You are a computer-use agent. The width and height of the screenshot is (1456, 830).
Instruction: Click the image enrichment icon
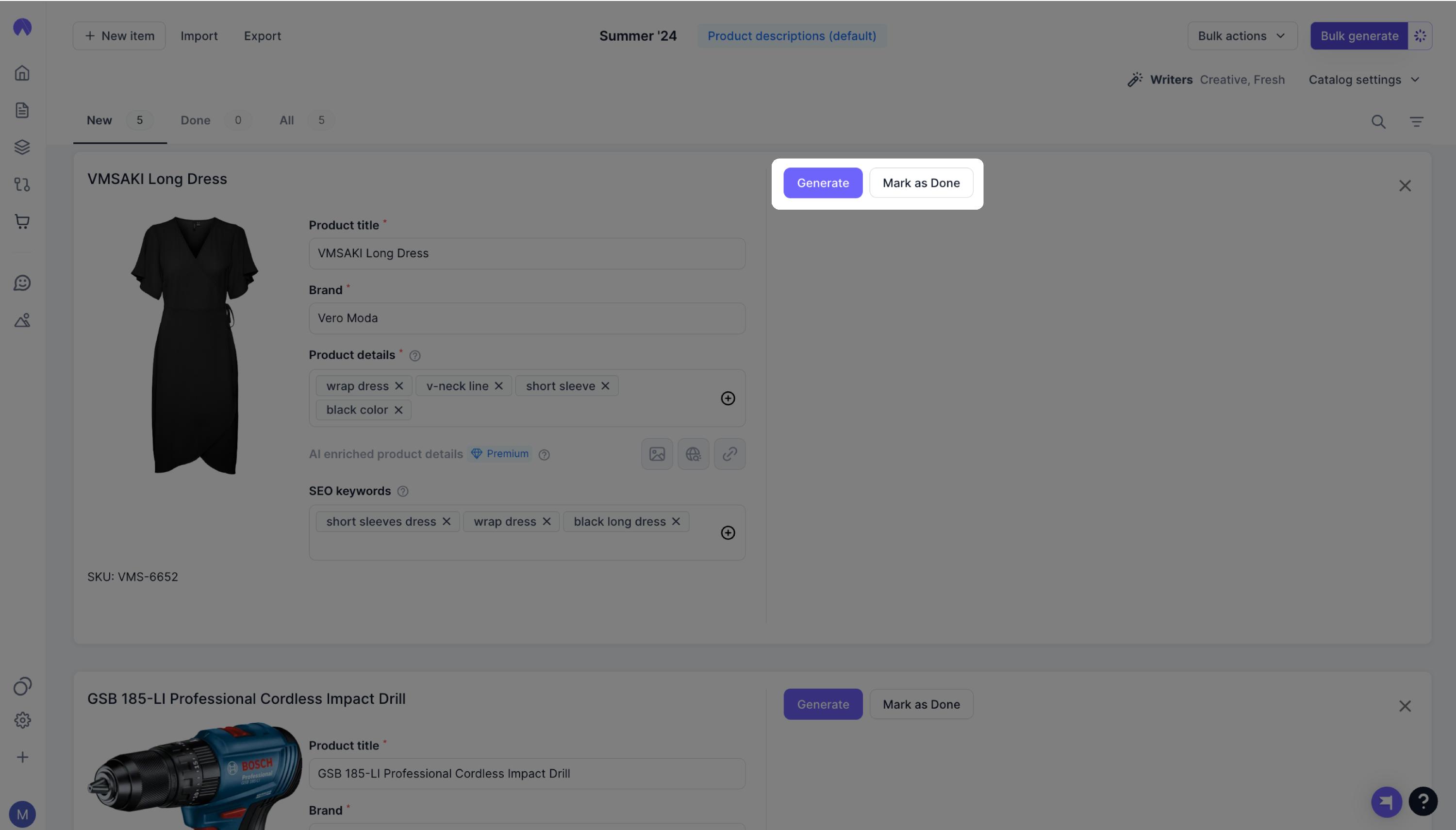pyautogui.click(x=657, y=454)
